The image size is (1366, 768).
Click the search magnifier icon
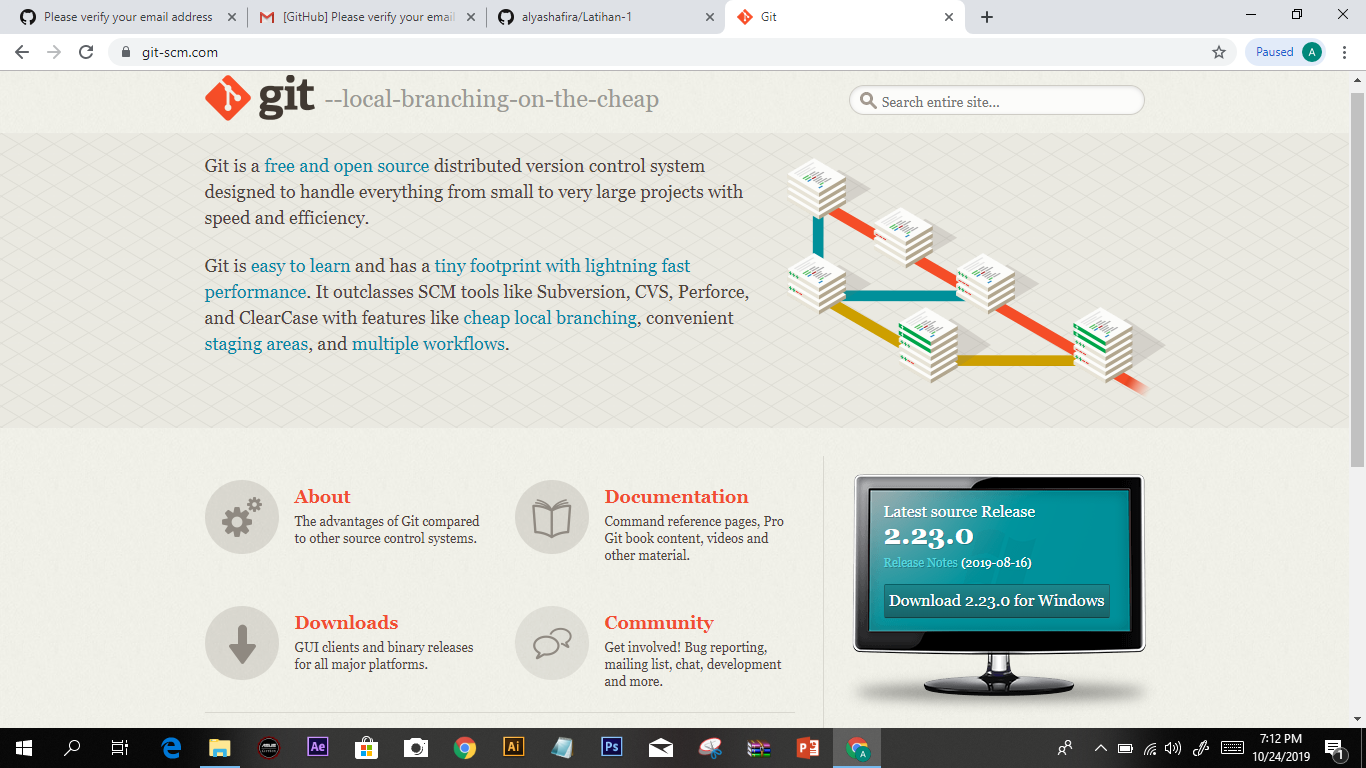867,100
